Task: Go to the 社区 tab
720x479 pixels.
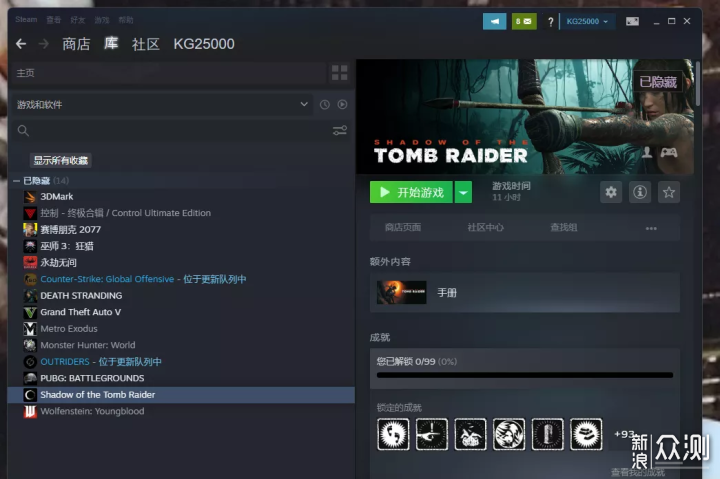Action: pos(146,44)
